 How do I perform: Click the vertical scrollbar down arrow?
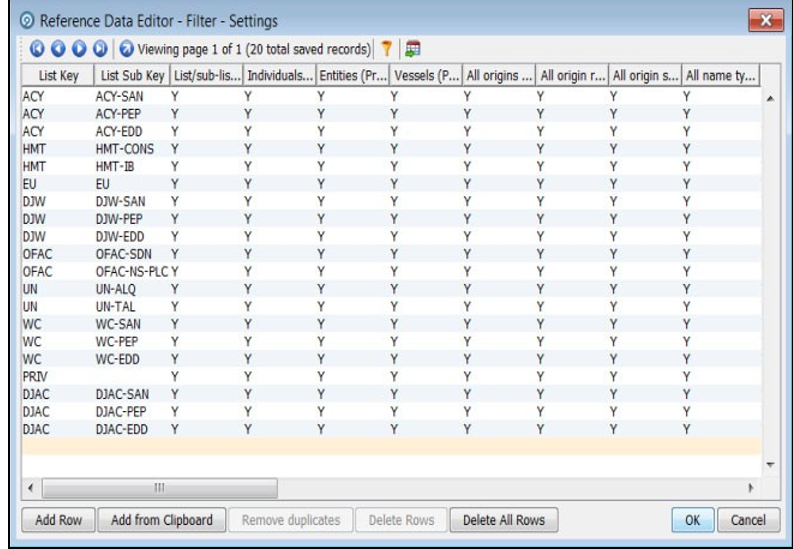770,465
